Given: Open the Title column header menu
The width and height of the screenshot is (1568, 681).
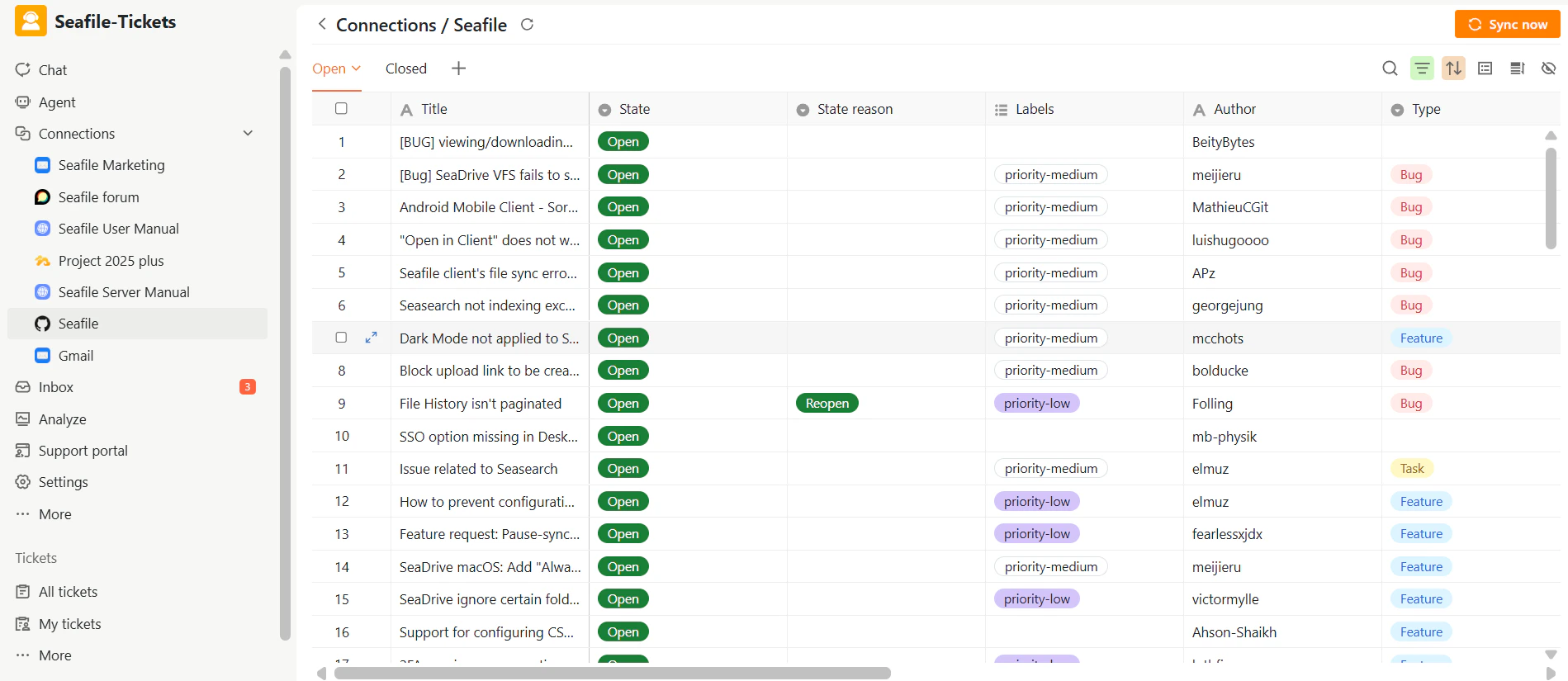Looking at the screenshot, I should (x=490, y=109).
